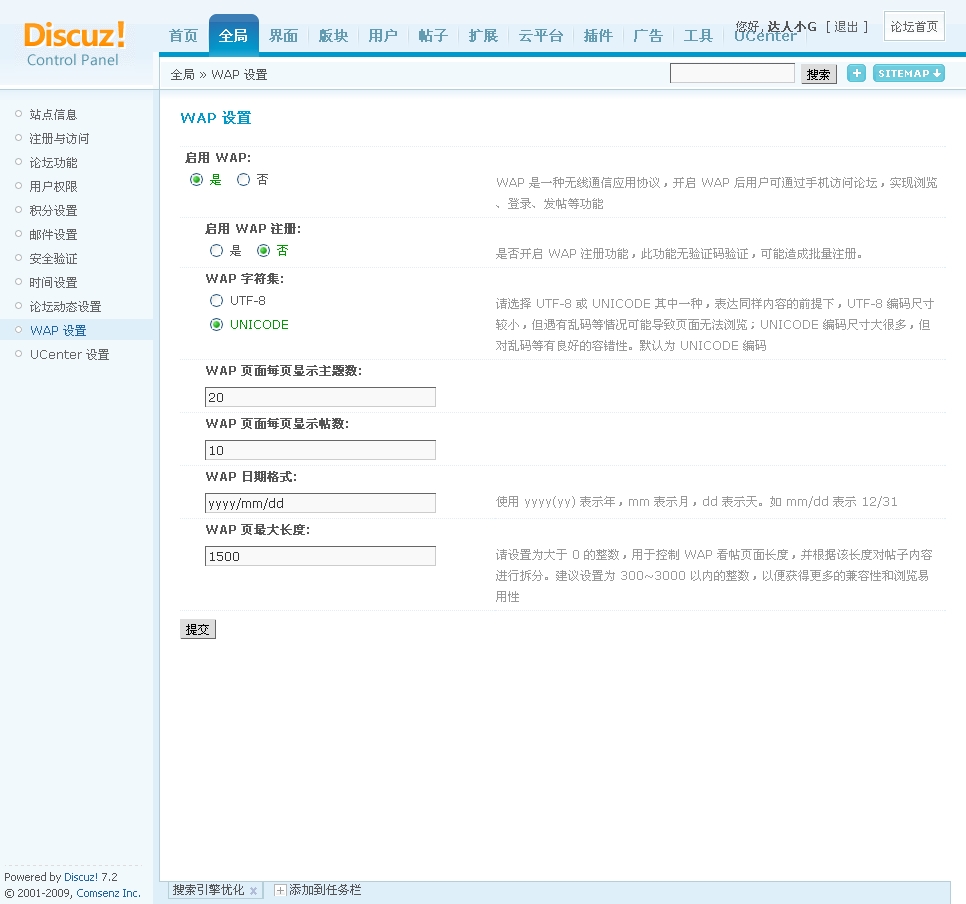966x904 pixels.
Task: Select 否 for 启用 WAP
Action: click(x=243, y=180)
